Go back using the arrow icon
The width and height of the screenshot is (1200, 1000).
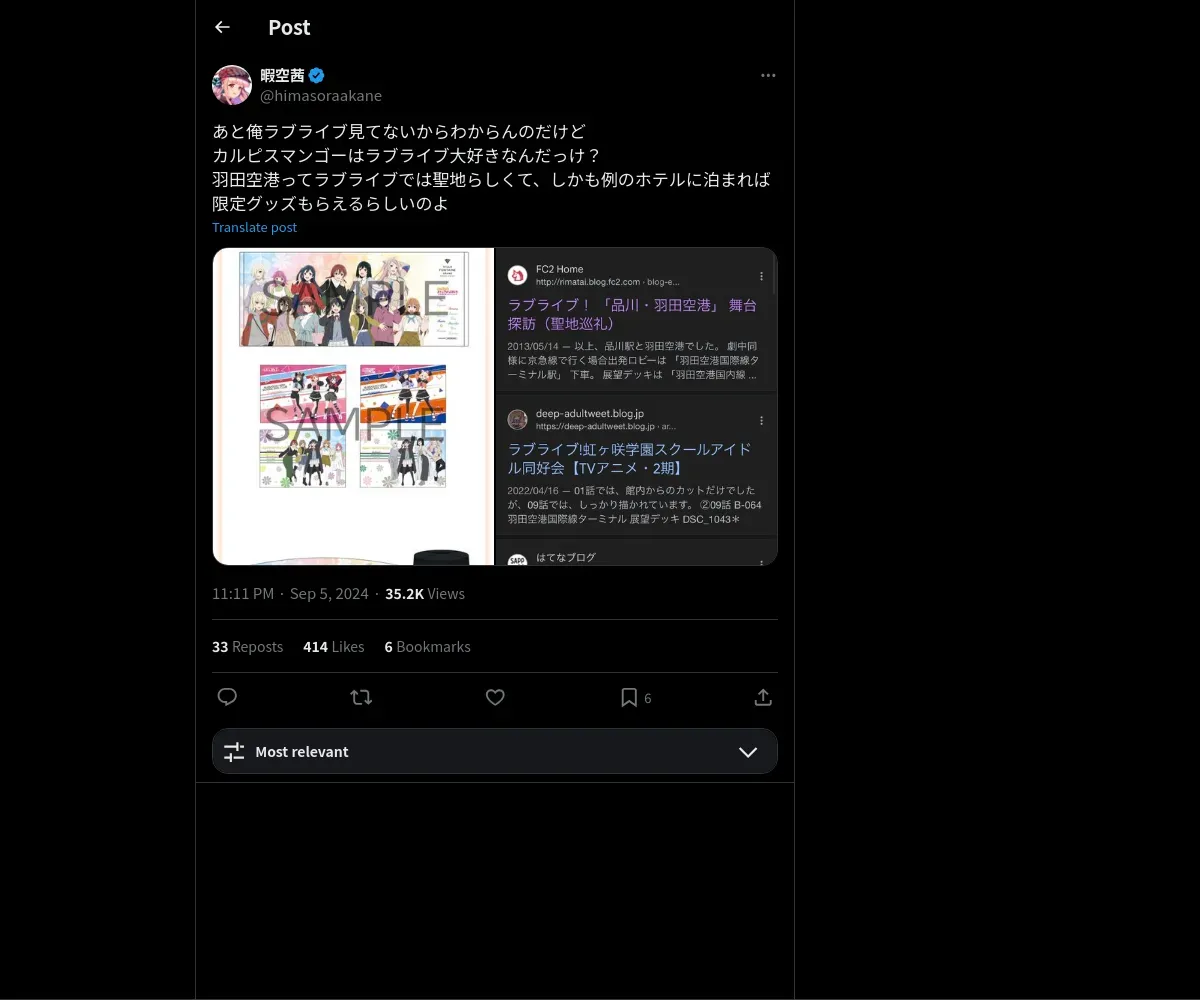point(222,27)
